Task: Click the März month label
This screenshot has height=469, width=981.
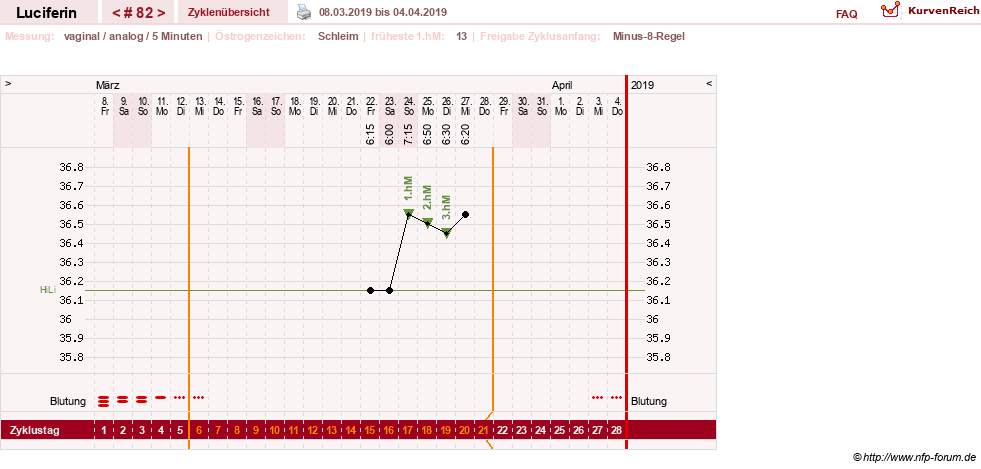Action: point(108,84)
